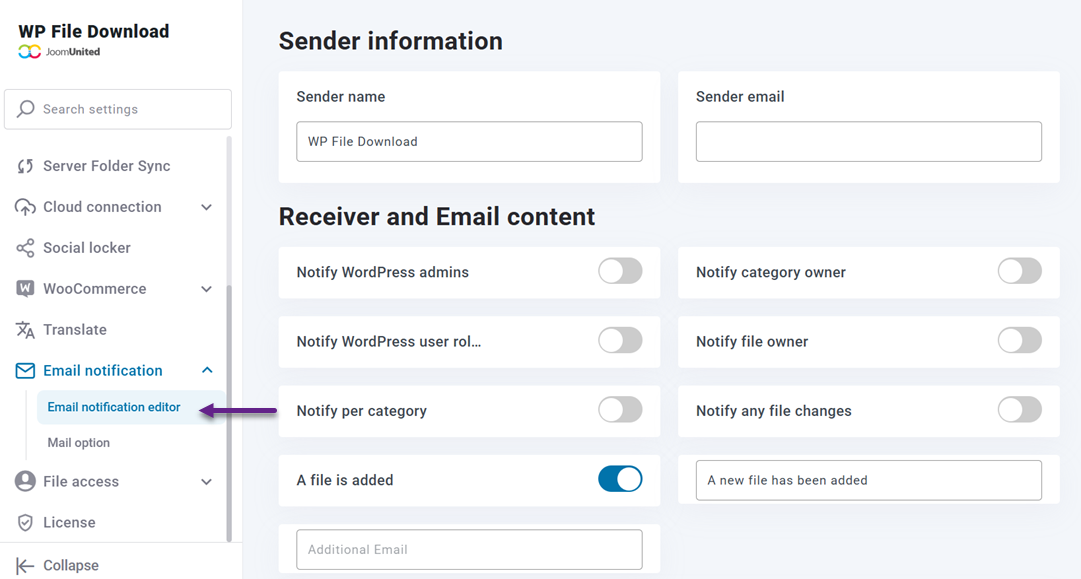
Task: Click the JoomUnited logo
Action: 59,52
